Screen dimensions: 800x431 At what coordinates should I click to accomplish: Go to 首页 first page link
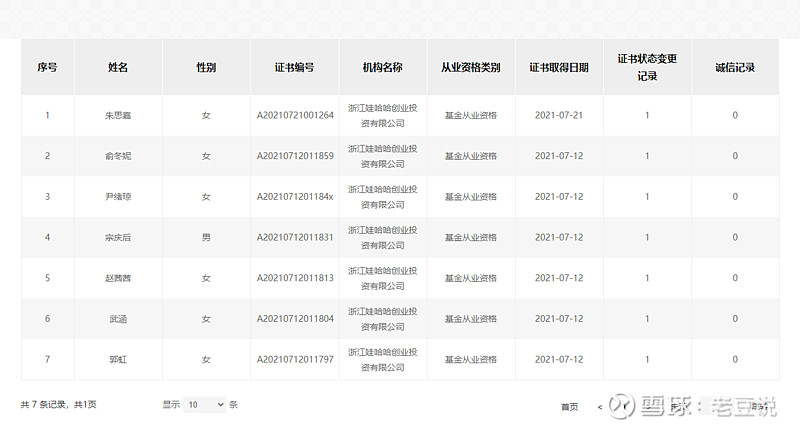(x=569, y=407)
